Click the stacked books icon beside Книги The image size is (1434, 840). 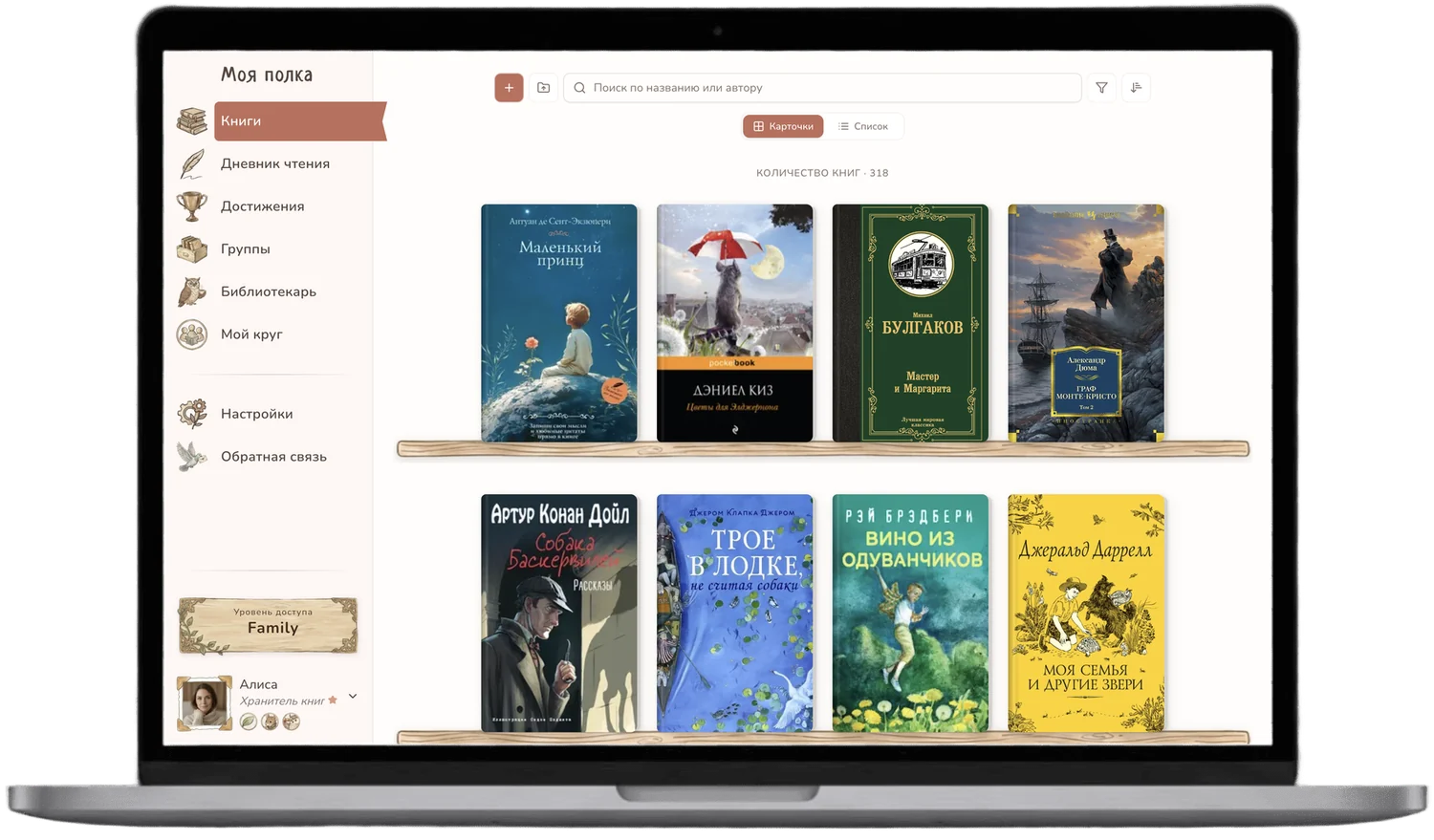coord(192,121)
